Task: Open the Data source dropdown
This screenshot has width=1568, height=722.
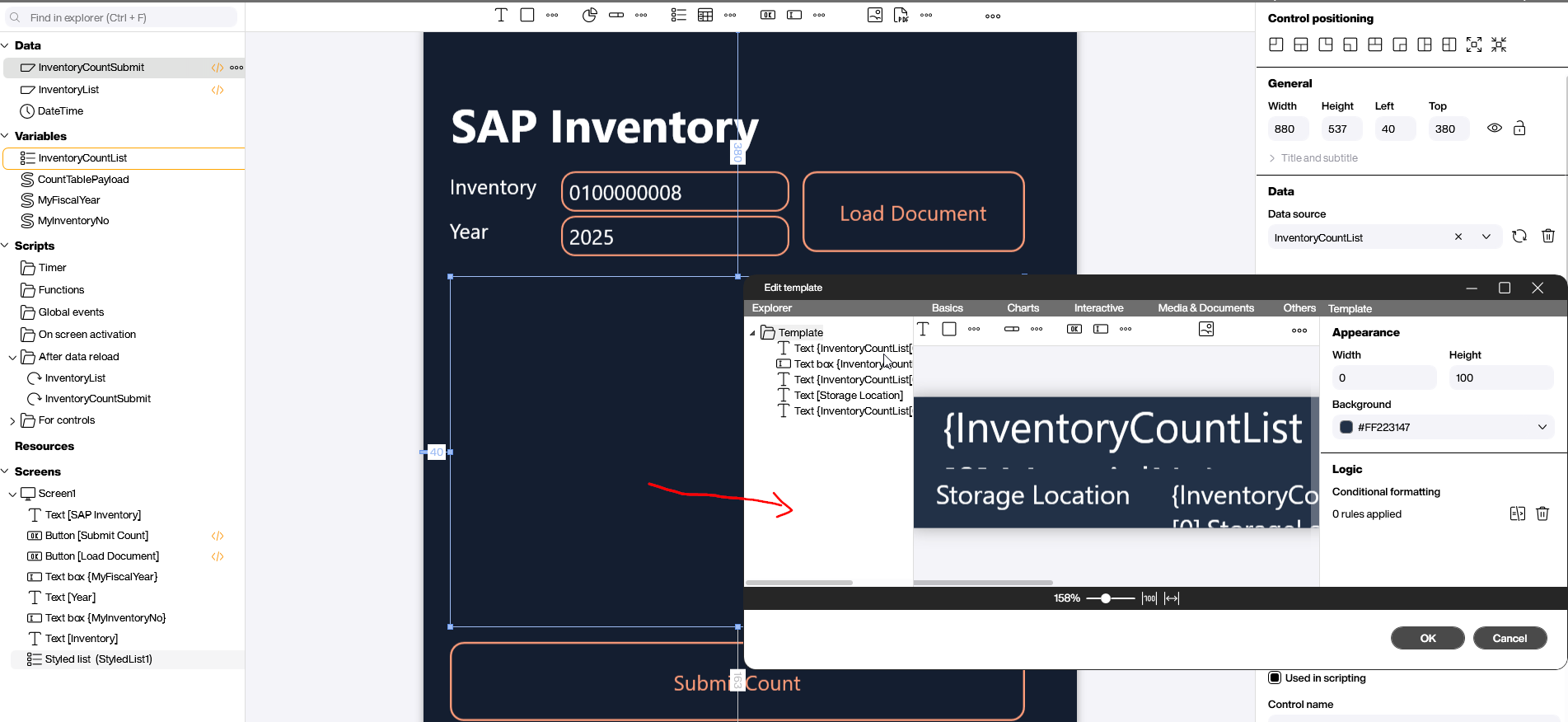Action: (x=1486, y=237)
